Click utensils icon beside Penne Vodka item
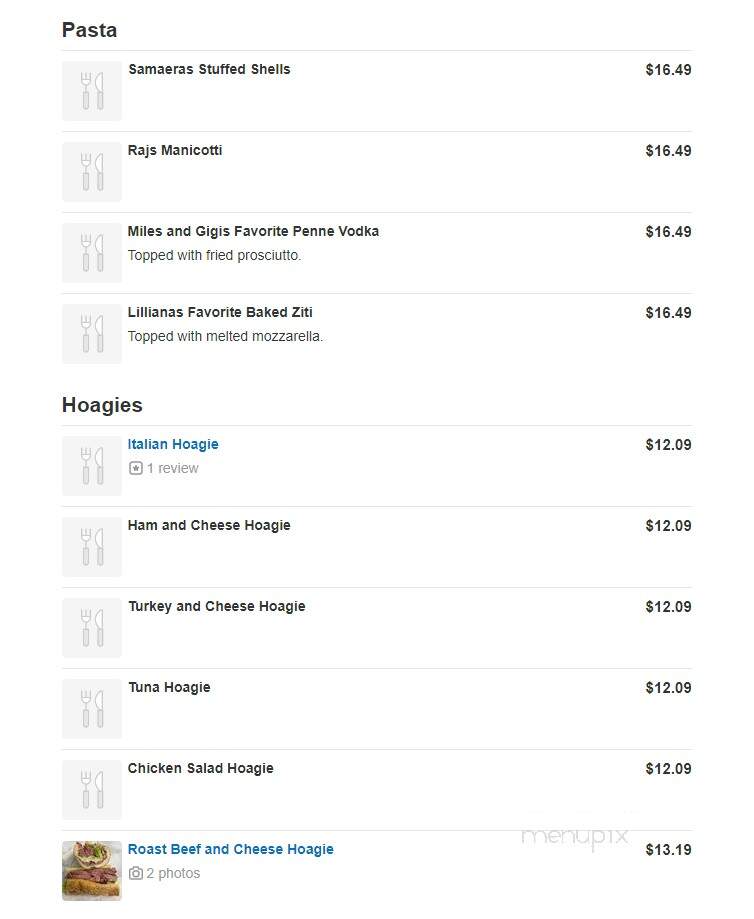754x919 pixels. click(92, 253)
